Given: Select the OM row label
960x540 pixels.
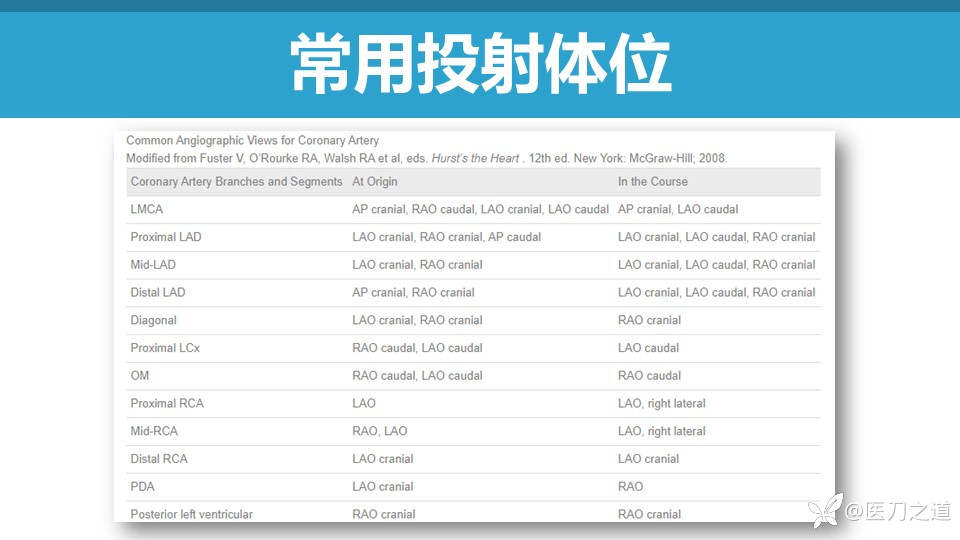Looking at the screenshot, I should click(x=140, y=376).
